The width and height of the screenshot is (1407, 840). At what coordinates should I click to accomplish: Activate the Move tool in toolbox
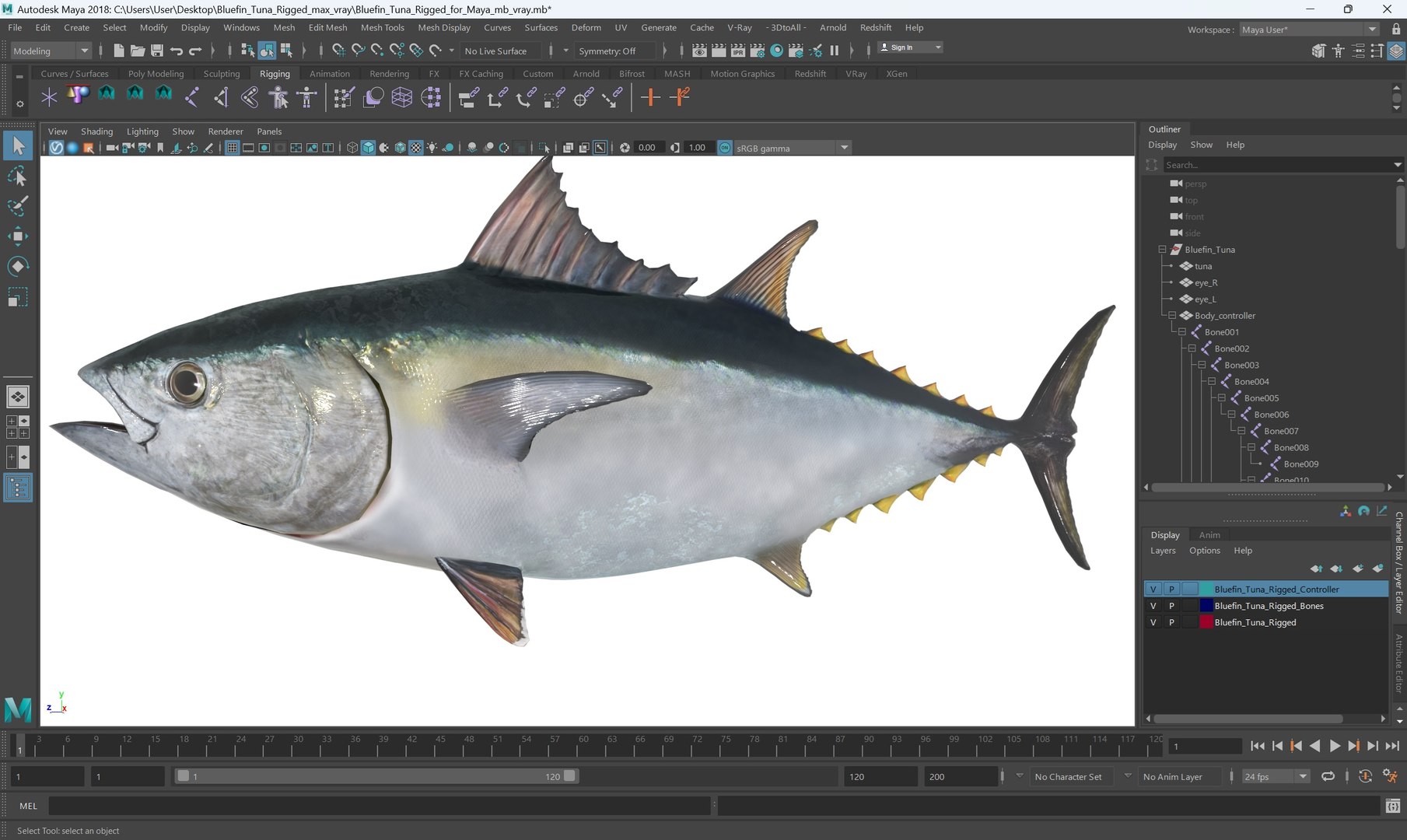pos(18,236)
